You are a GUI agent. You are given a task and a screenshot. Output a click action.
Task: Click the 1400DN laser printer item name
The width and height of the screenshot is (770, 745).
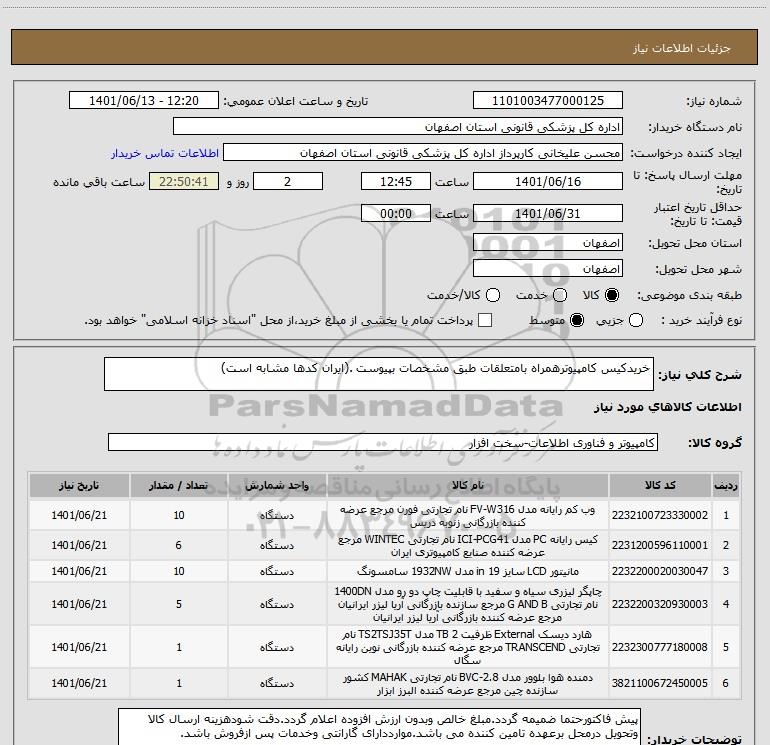point(468,604)
